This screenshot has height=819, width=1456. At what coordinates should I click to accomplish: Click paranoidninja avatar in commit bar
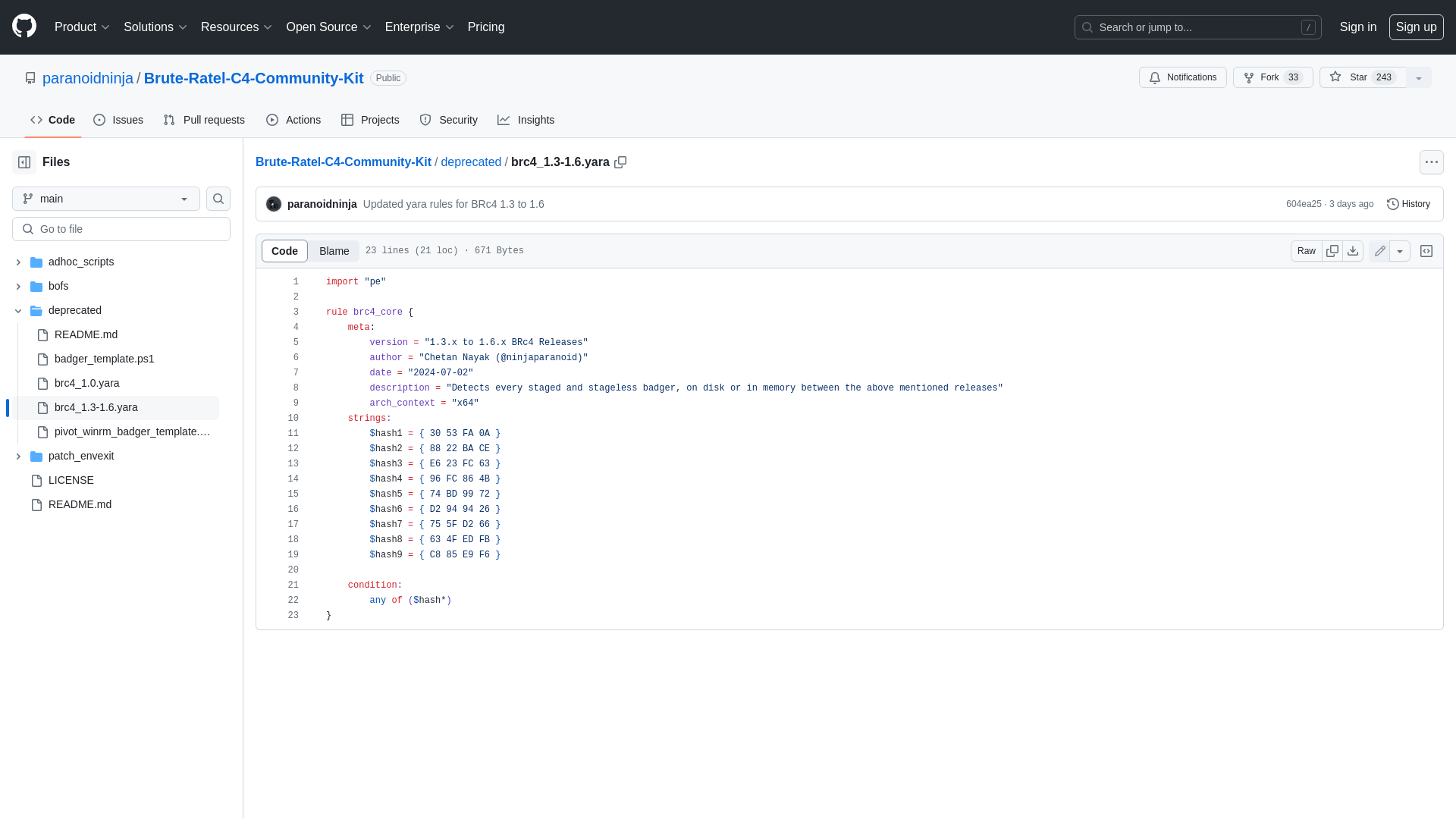pos(274,204)
